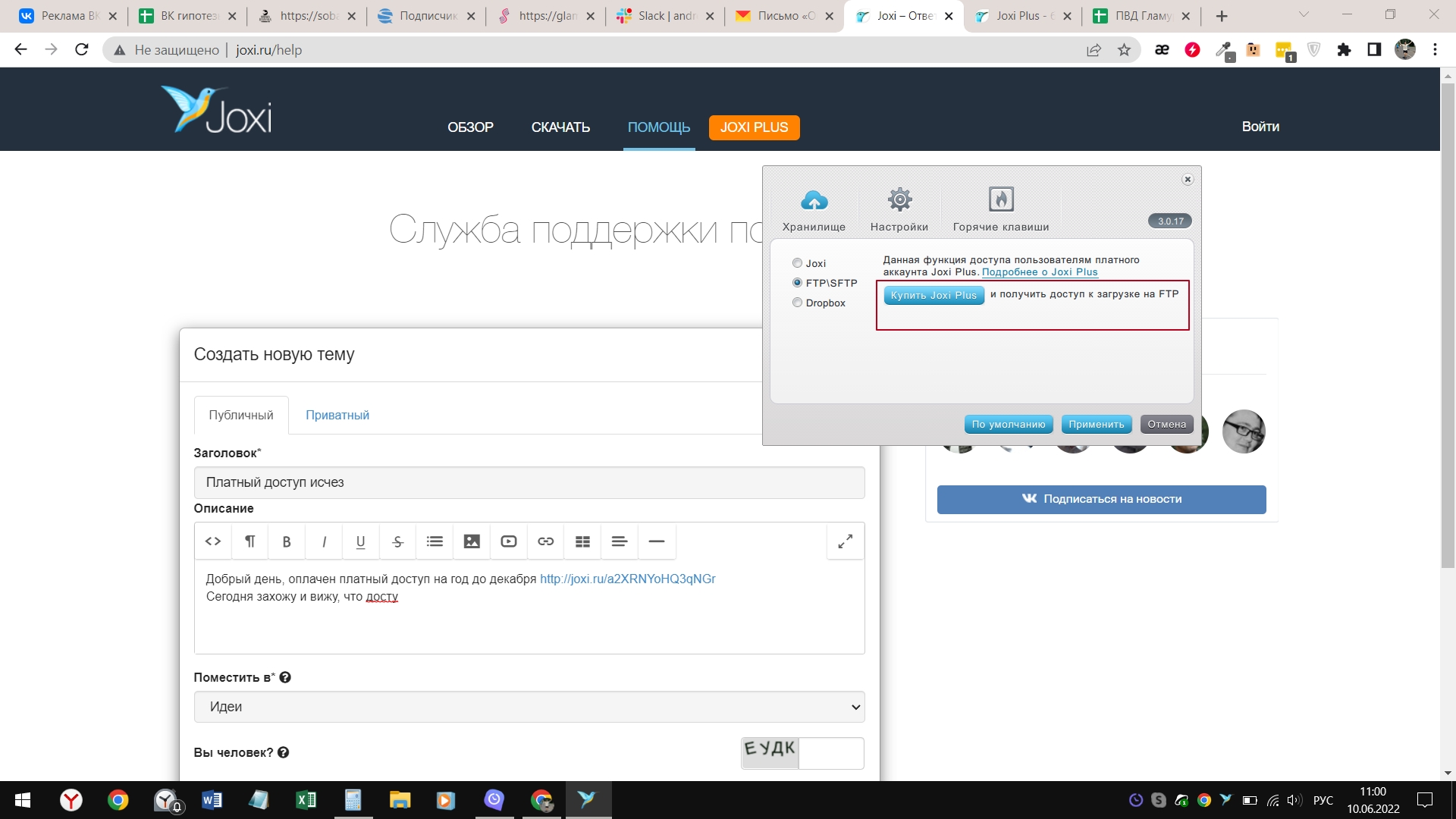Viewport: 1456px width, 819px height.
Task: Open the Хранилище cloud storage icon
Action: pyautogui.click(x=814, y=201)
